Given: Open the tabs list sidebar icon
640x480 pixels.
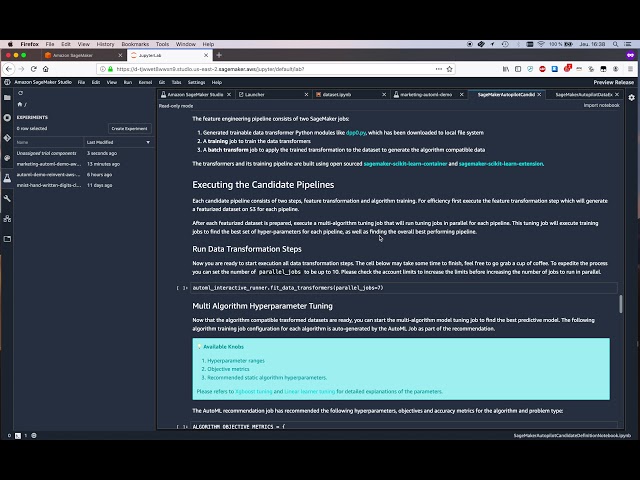Looking at the screenshot, I should [7, 239].
